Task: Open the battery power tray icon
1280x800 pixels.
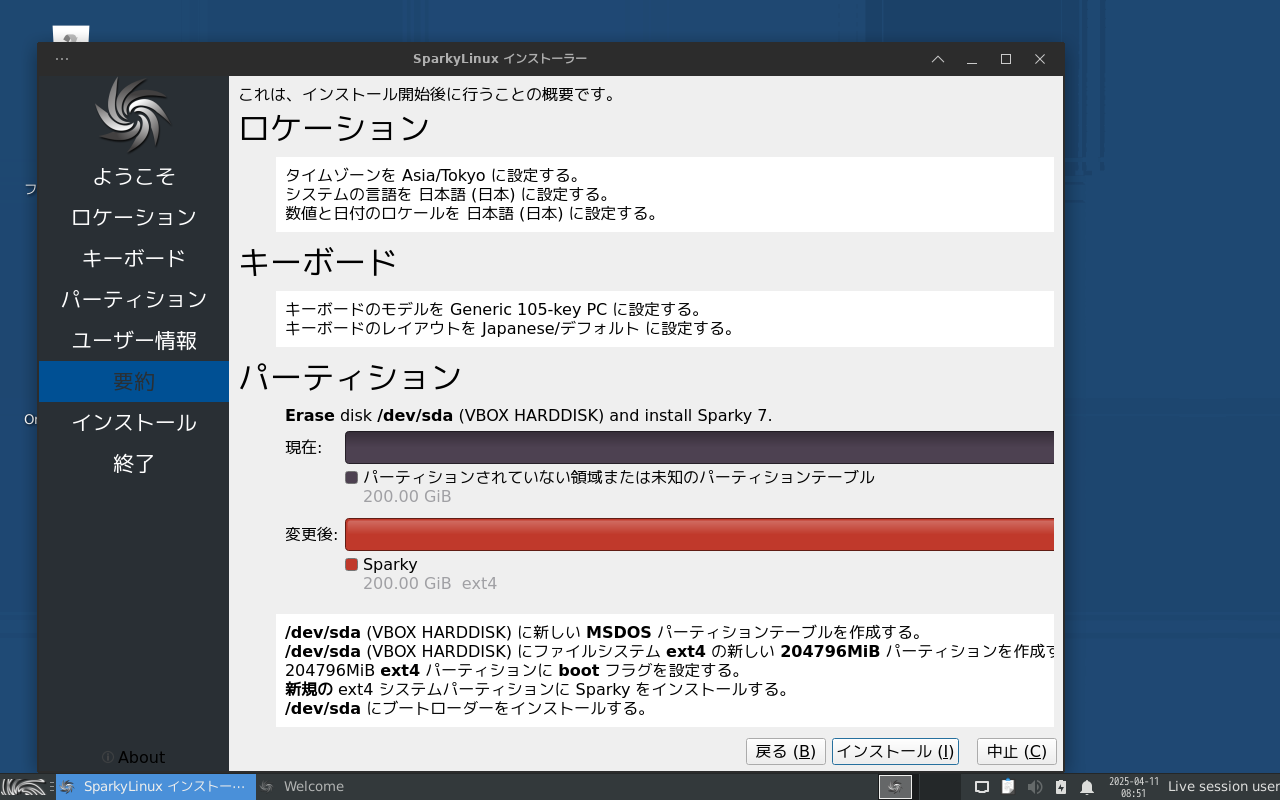Action: pyautogui.click(x=1061, y=787)
